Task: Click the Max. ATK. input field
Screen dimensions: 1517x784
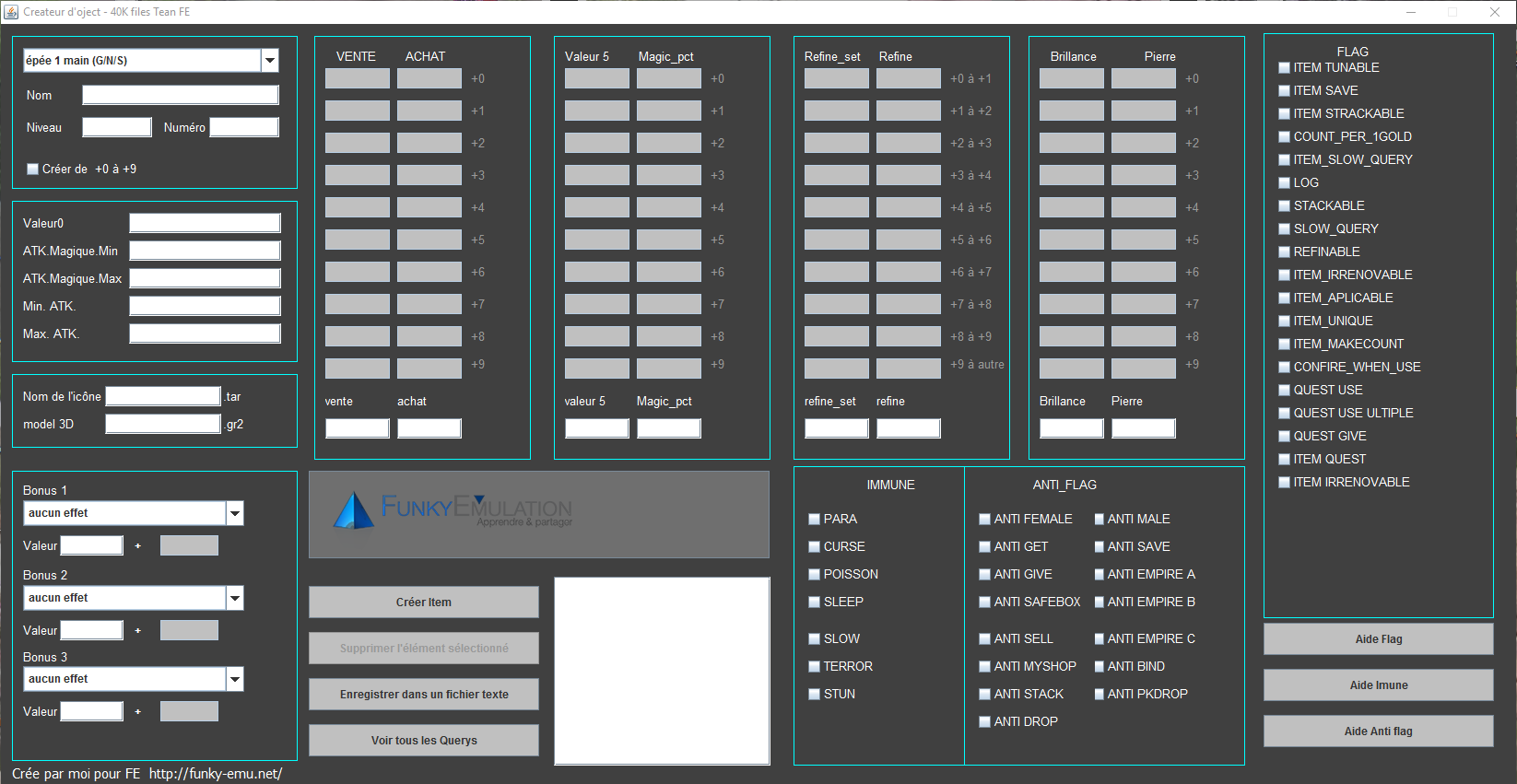Action: coord(205,333)
